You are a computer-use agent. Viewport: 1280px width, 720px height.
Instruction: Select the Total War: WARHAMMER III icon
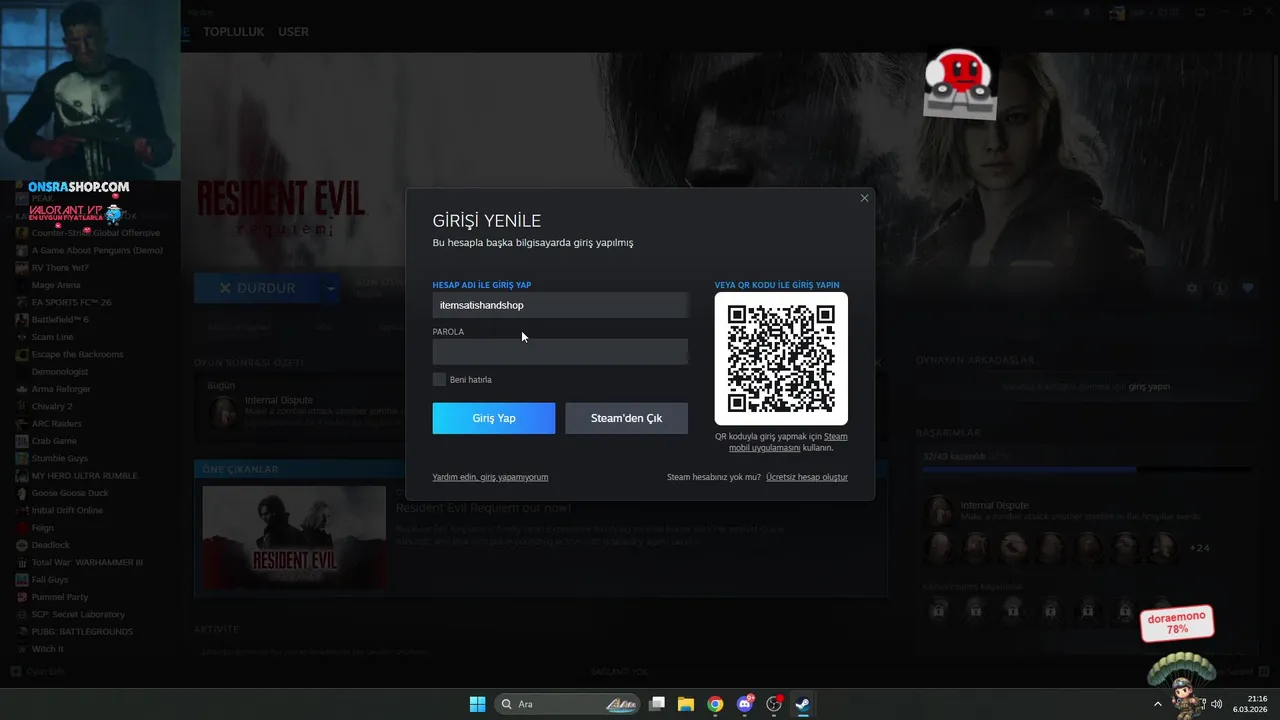22,562
